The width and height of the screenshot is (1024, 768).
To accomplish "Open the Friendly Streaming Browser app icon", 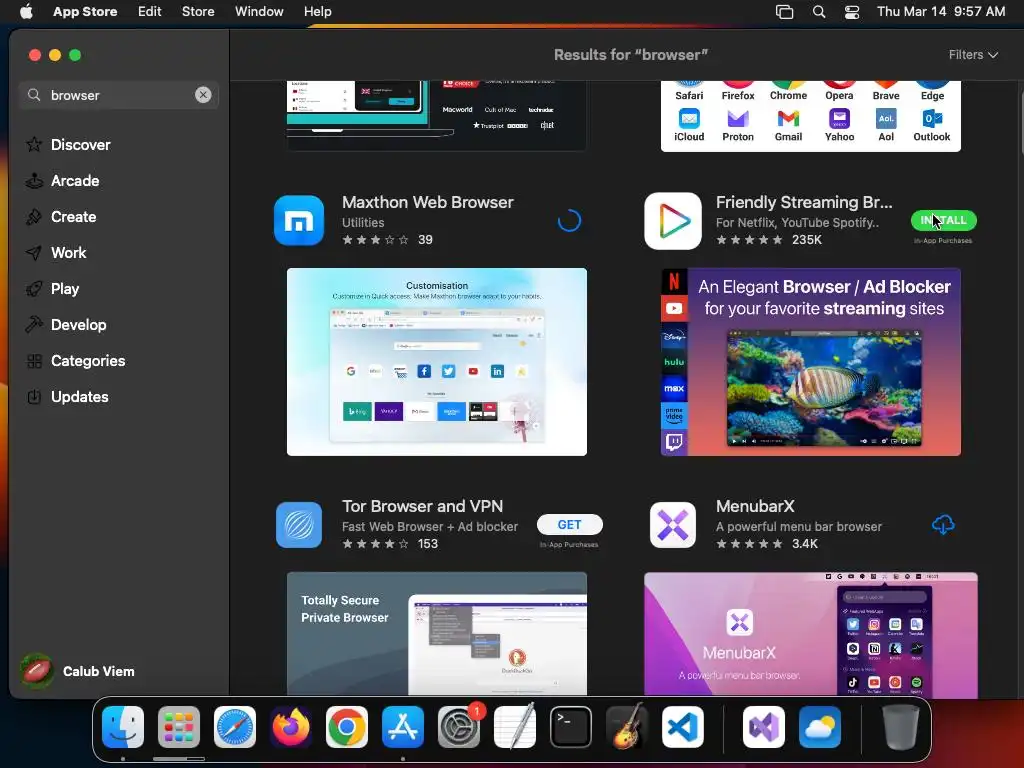I will (x=673, y=221).
